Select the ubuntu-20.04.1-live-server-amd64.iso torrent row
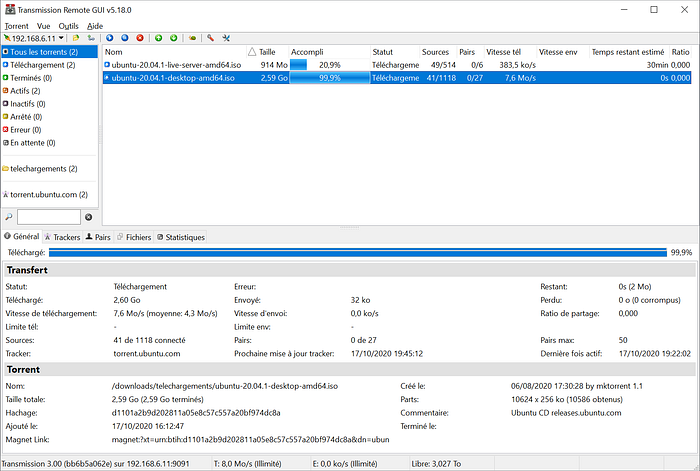Screen dimensions: 700x471 coord(397,65)
